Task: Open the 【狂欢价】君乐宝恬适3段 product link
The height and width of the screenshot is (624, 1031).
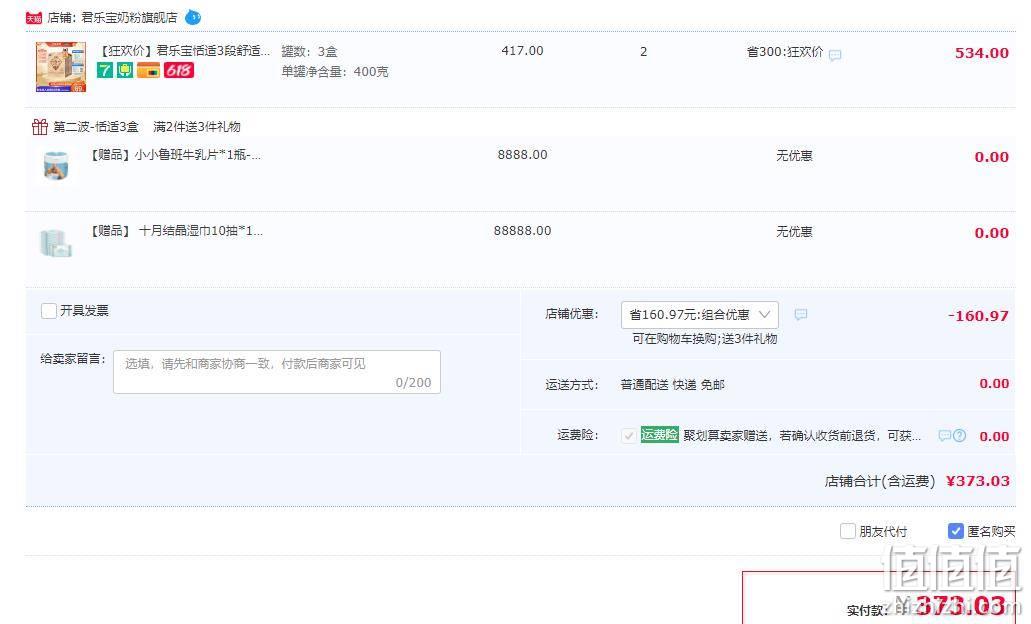Action: tap(183, 51)
